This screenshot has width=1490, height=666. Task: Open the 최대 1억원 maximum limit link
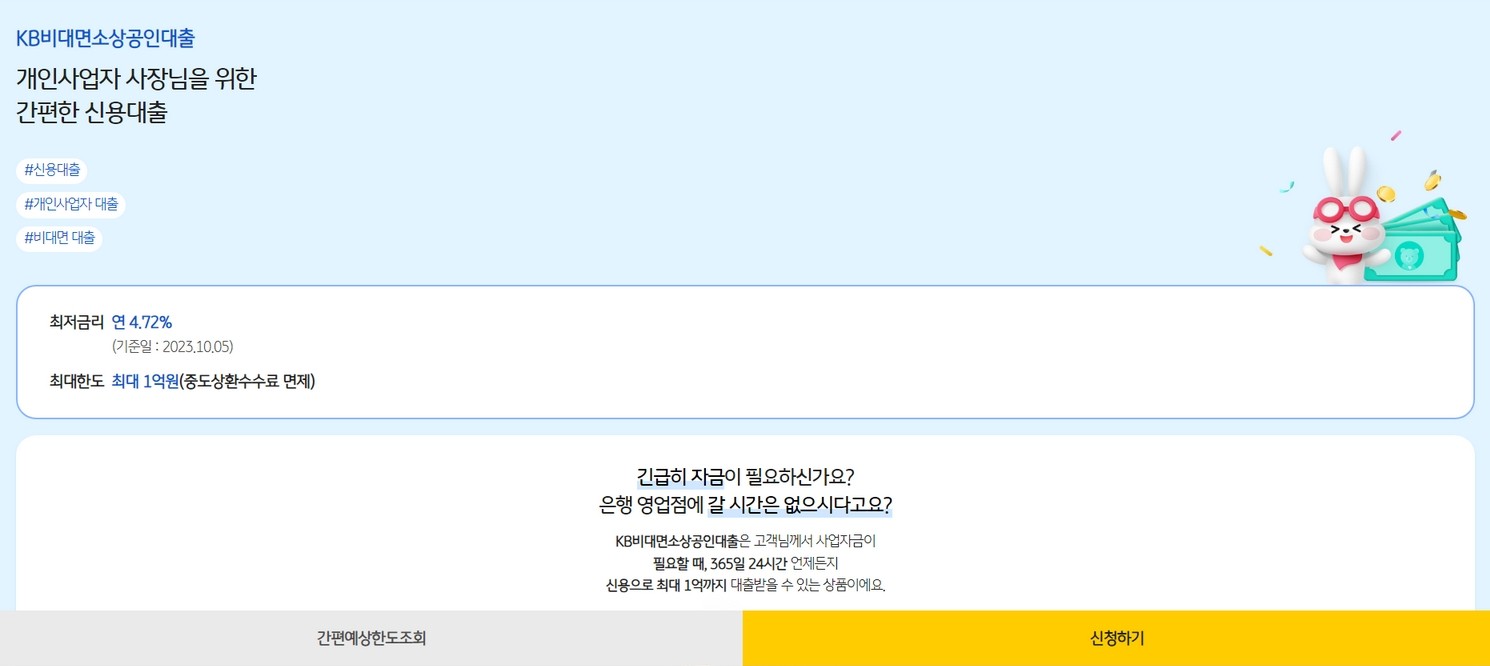(144, 381)
